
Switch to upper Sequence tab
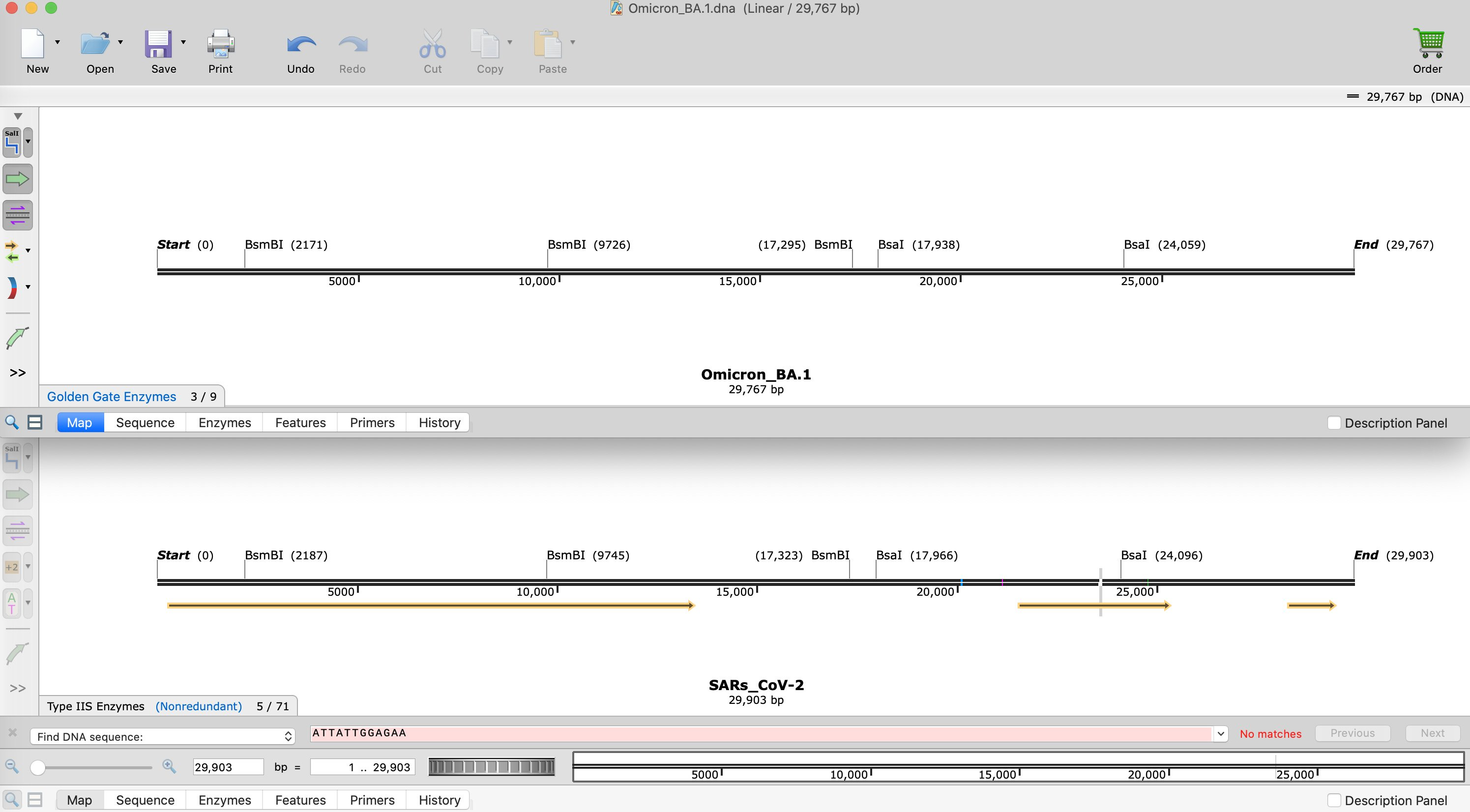click(x=145, y=422)
